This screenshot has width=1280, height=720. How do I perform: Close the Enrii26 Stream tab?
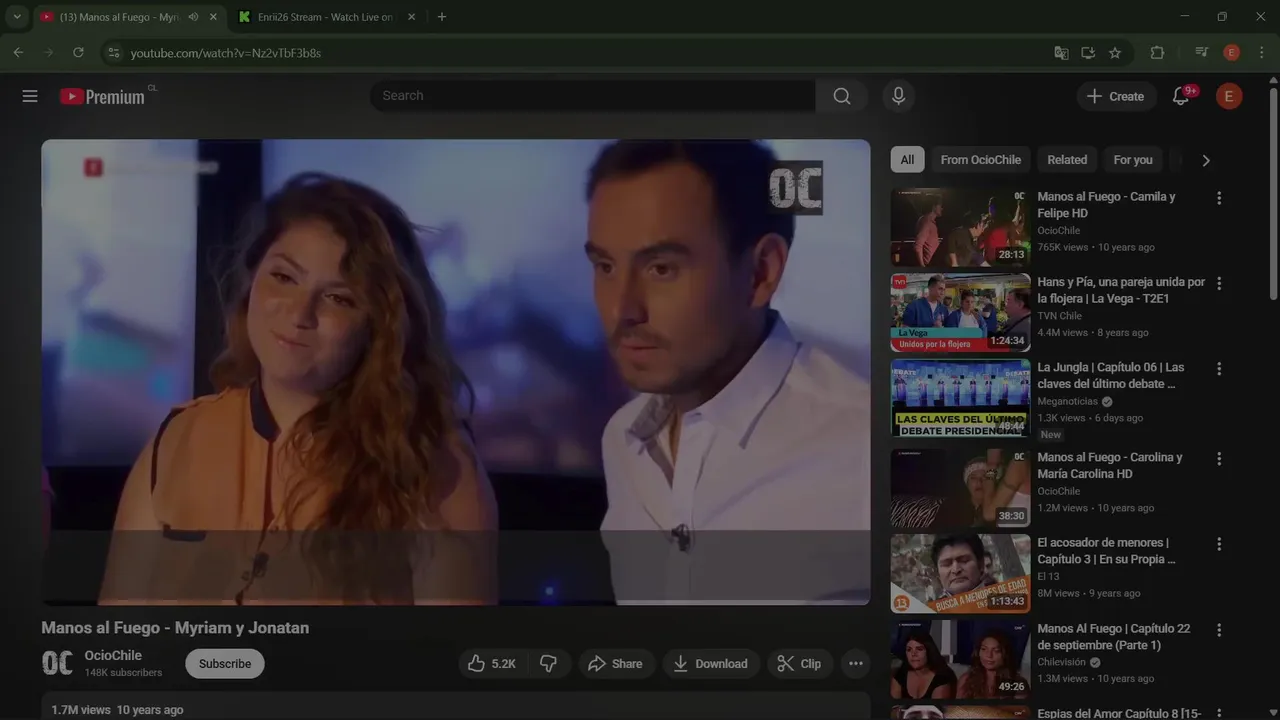coord(411,17)
